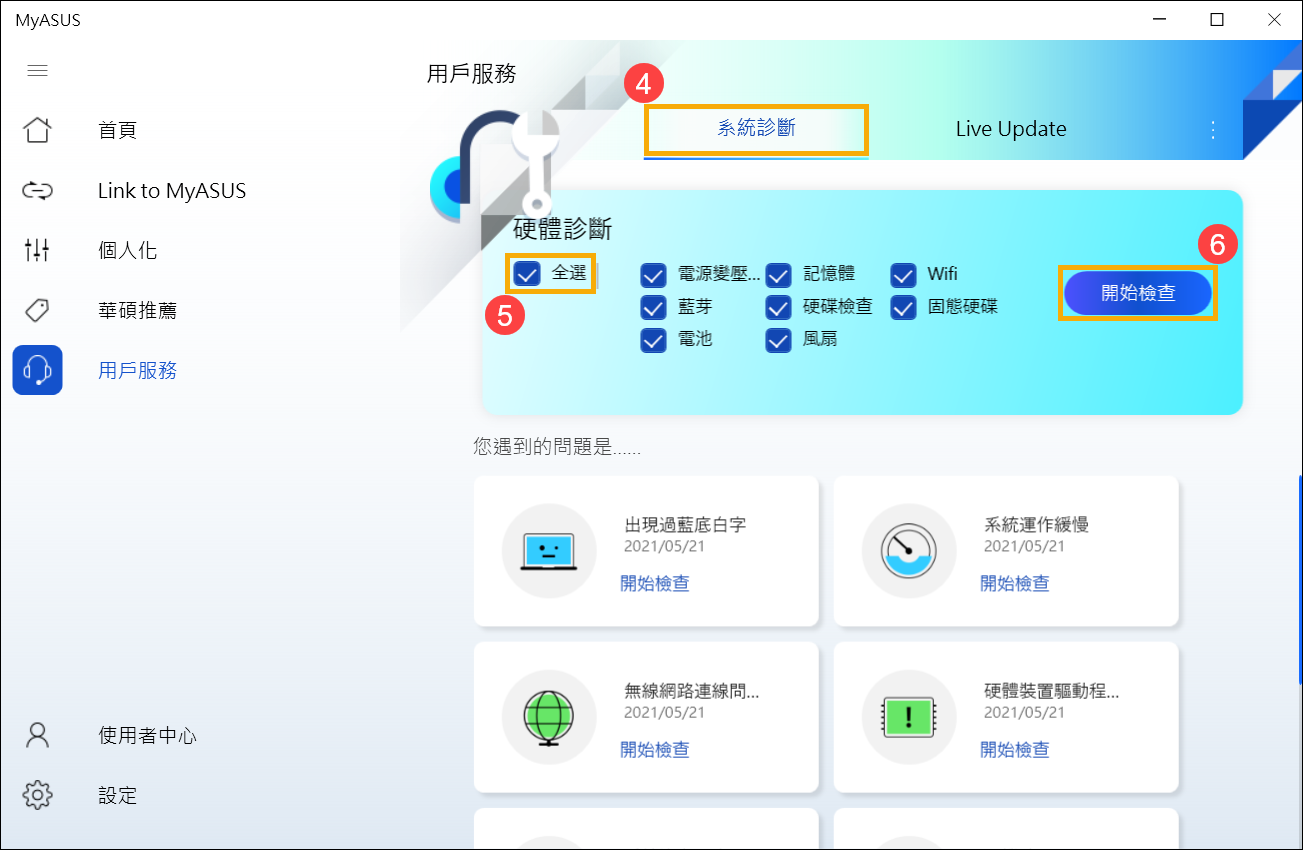This screenshot has height=850, width=1303.
Task: Click the 用戶服務 headset icon
Action: coord(38,370)
